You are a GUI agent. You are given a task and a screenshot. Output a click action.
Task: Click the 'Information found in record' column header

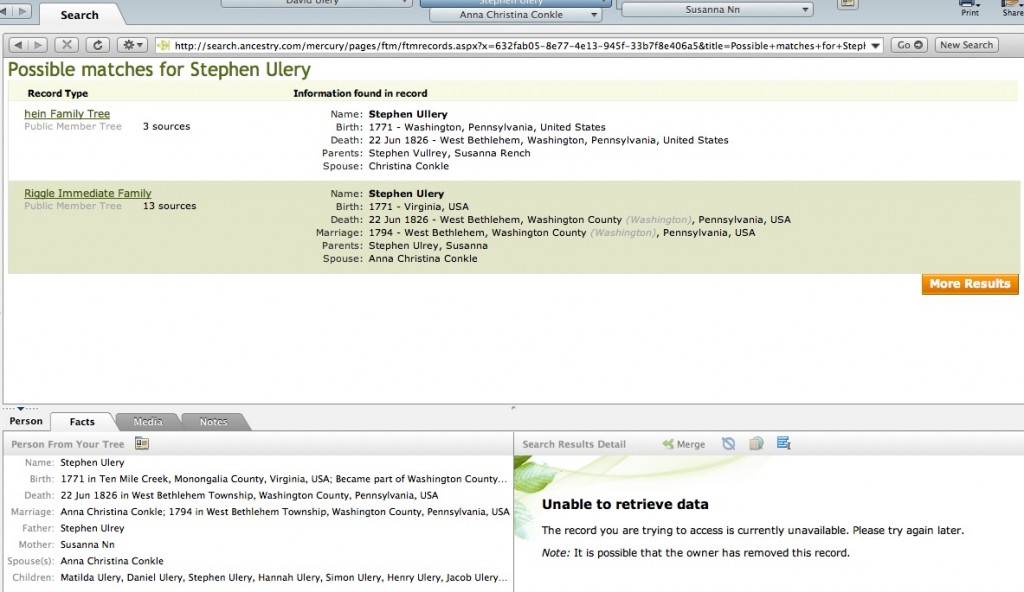coord(360,93)
